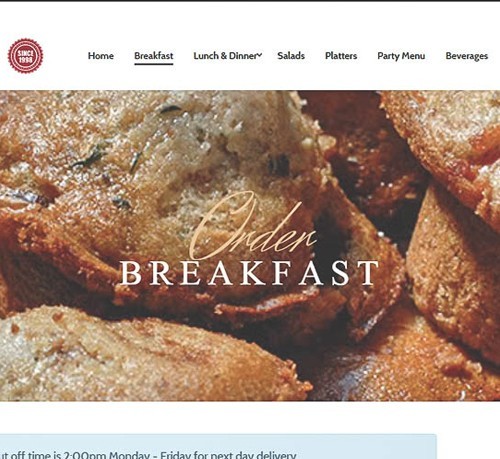Click the word Dinner in navigation

[243, 56]
